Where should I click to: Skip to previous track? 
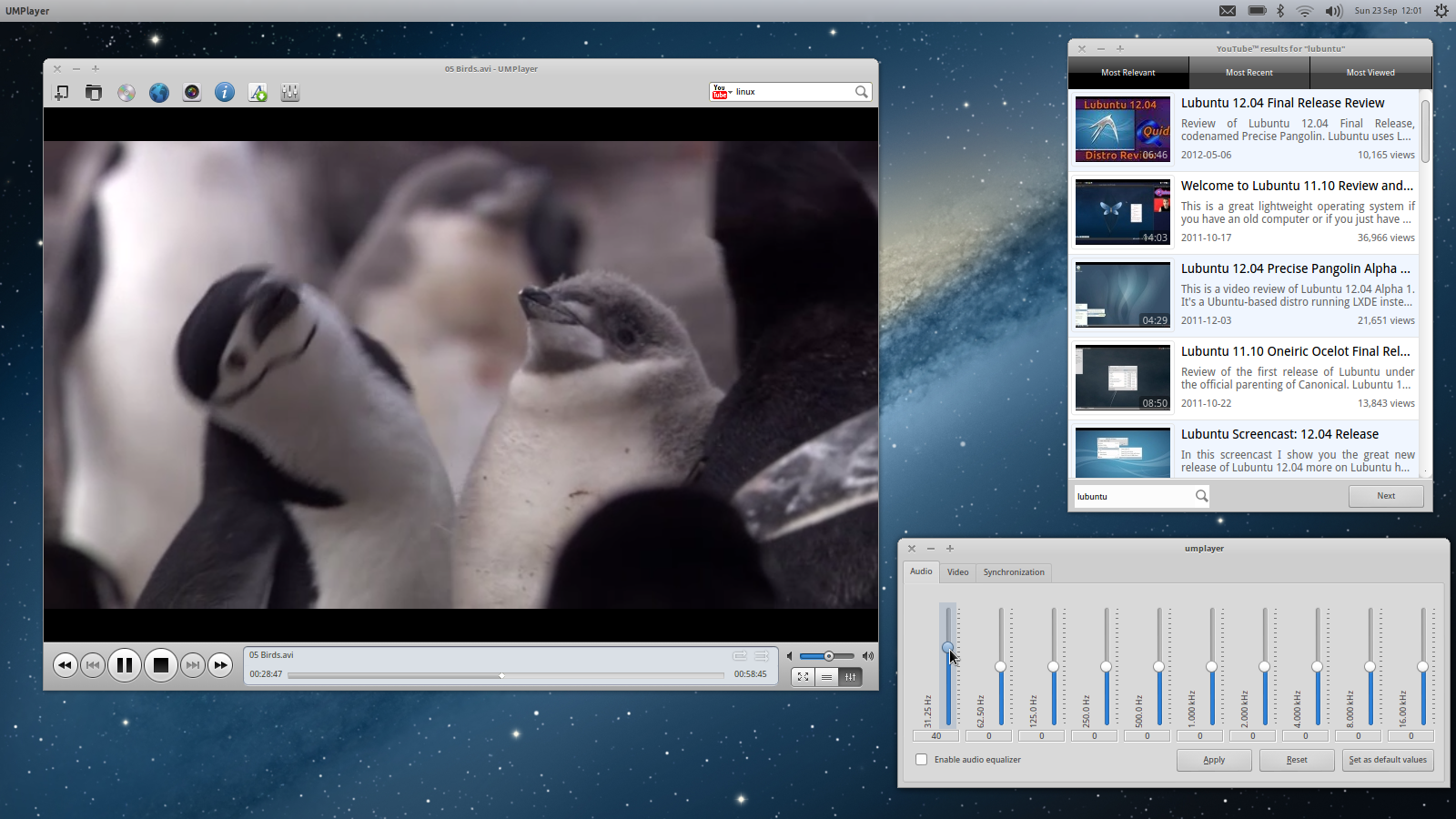click(x=92, y=665)
